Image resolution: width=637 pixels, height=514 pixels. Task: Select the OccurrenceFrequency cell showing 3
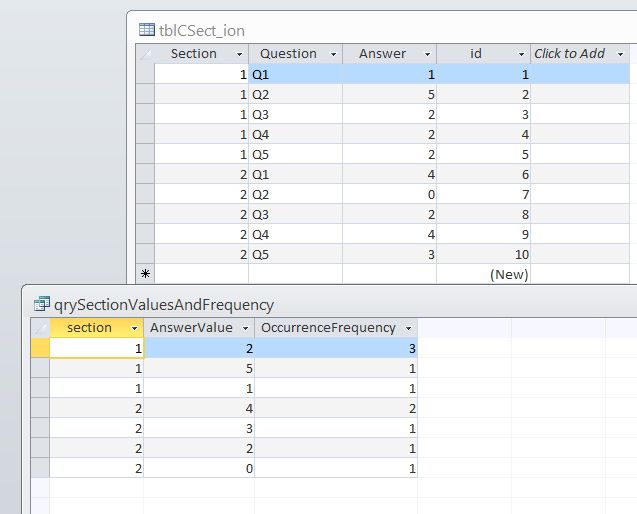coord(336,348)
